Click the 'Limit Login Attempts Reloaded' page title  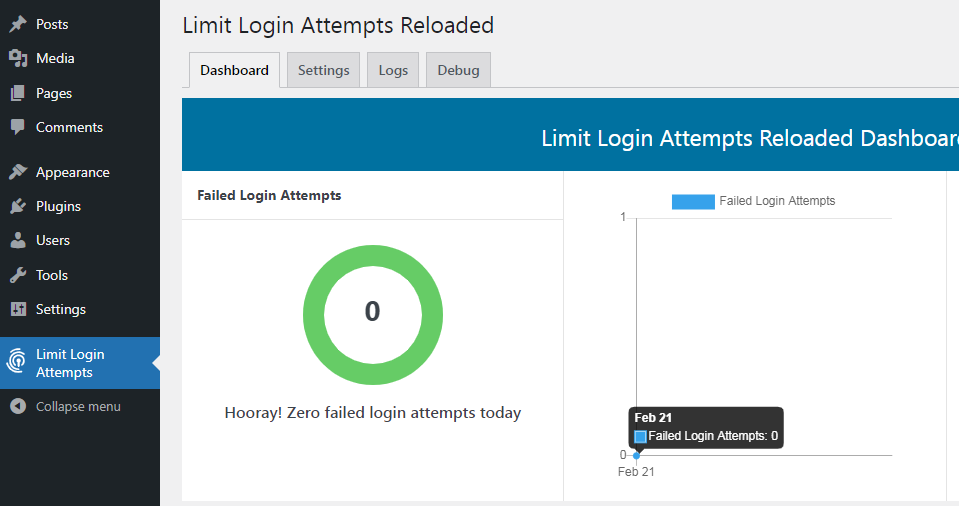coord(338,26)
